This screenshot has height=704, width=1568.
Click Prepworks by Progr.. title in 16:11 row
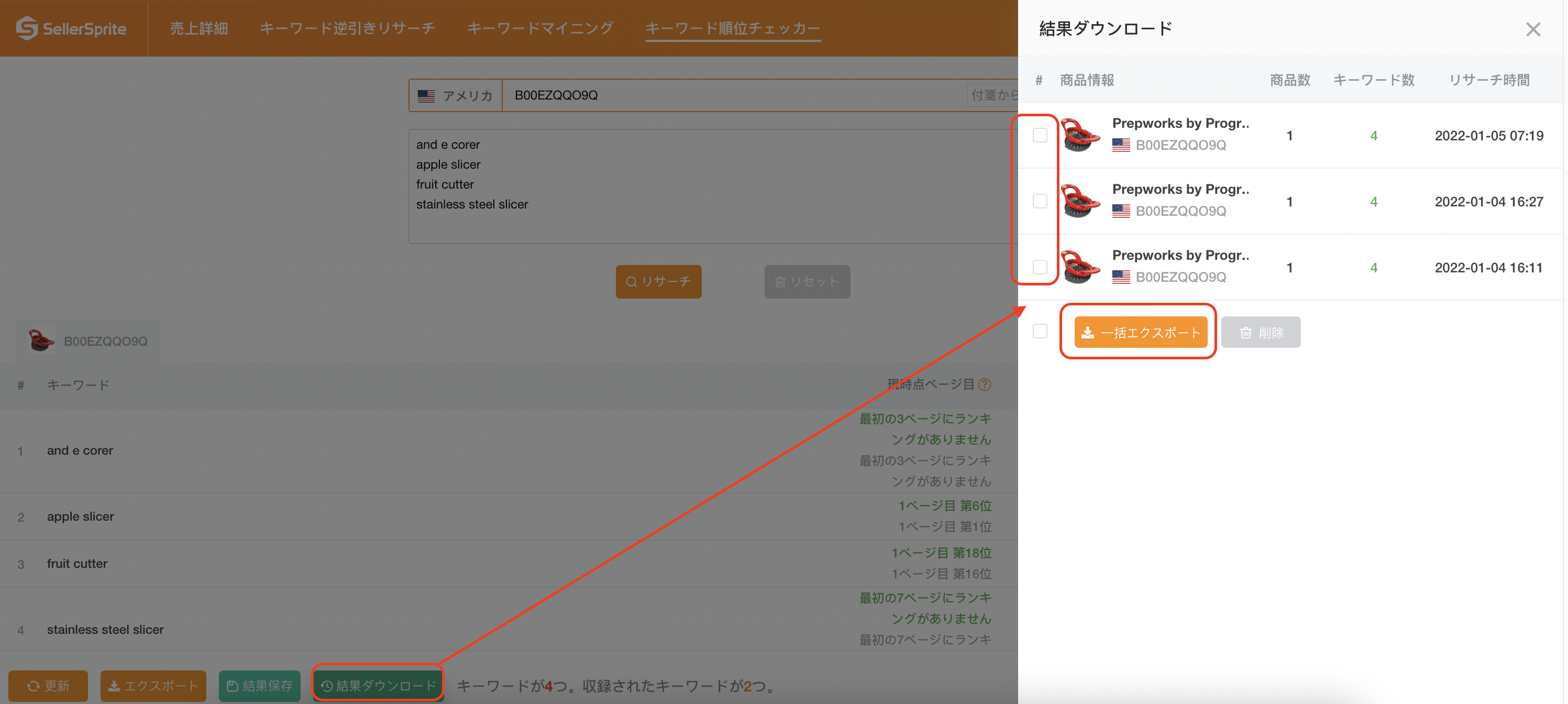tap(1180, 255)
